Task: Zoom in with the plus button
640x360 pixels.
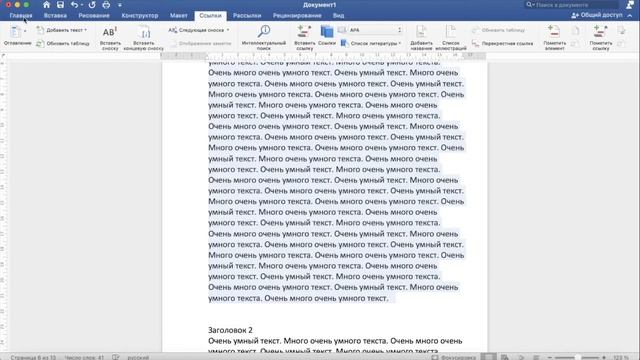Action: coord(604,358)
